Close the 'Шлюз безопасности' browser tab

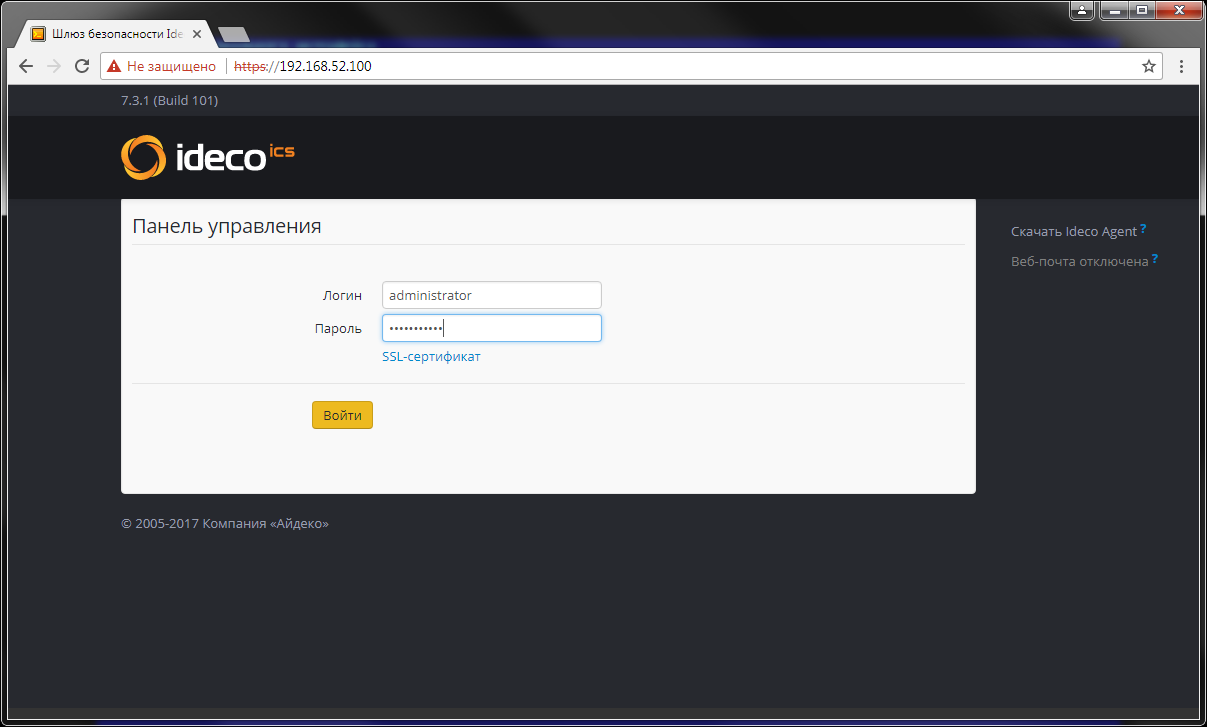click(197, 34)
